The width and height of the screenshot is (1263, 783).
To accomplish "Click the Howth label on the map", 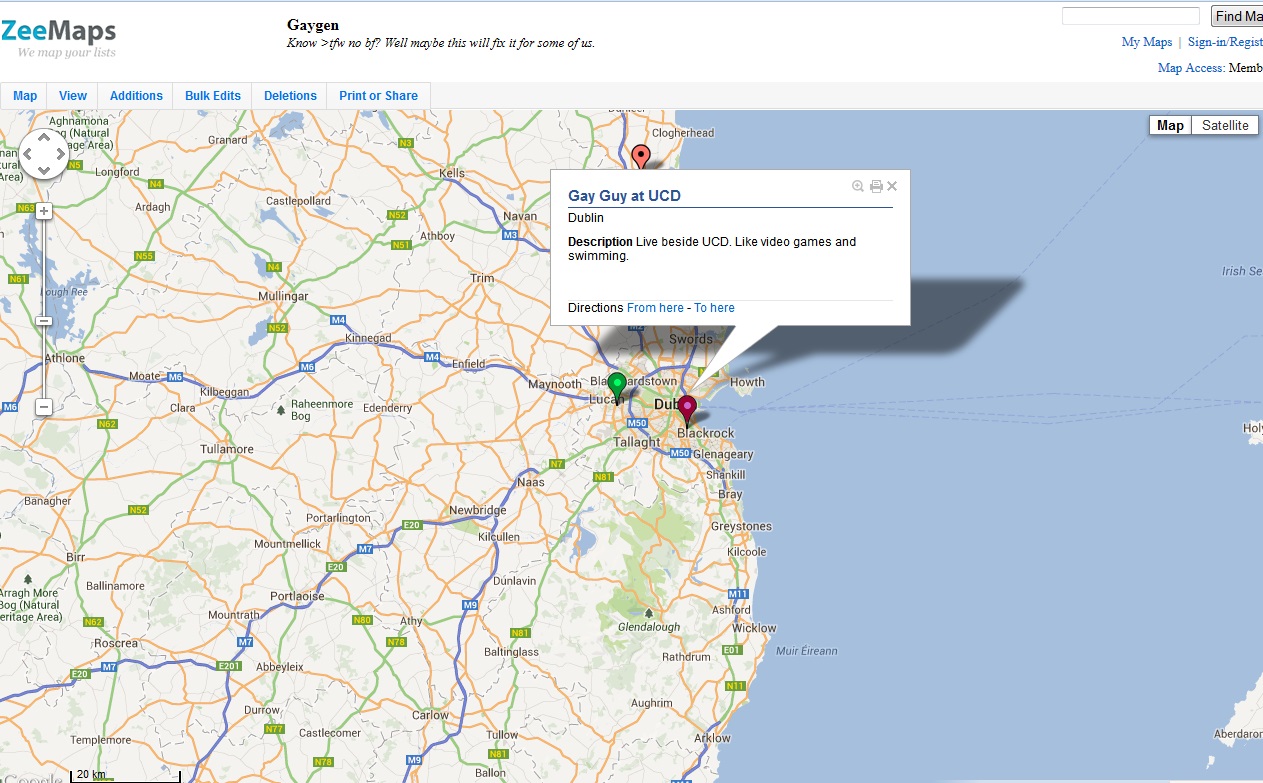I will coord(748,382).
